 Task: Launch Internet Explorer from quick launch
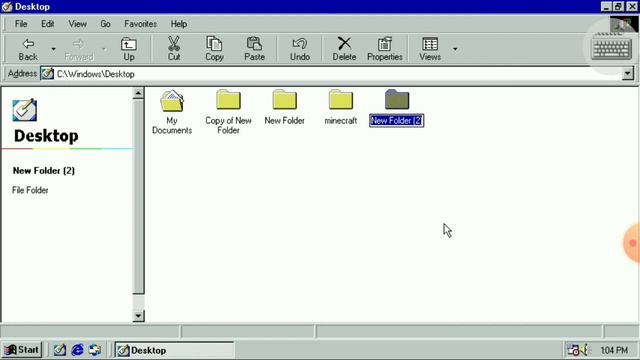77,350
